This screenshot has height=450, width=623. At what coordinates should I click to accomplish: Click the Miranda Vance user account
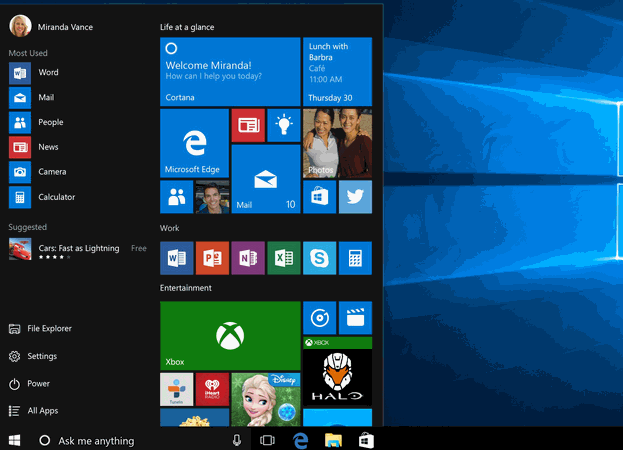(x=51, y=26)
